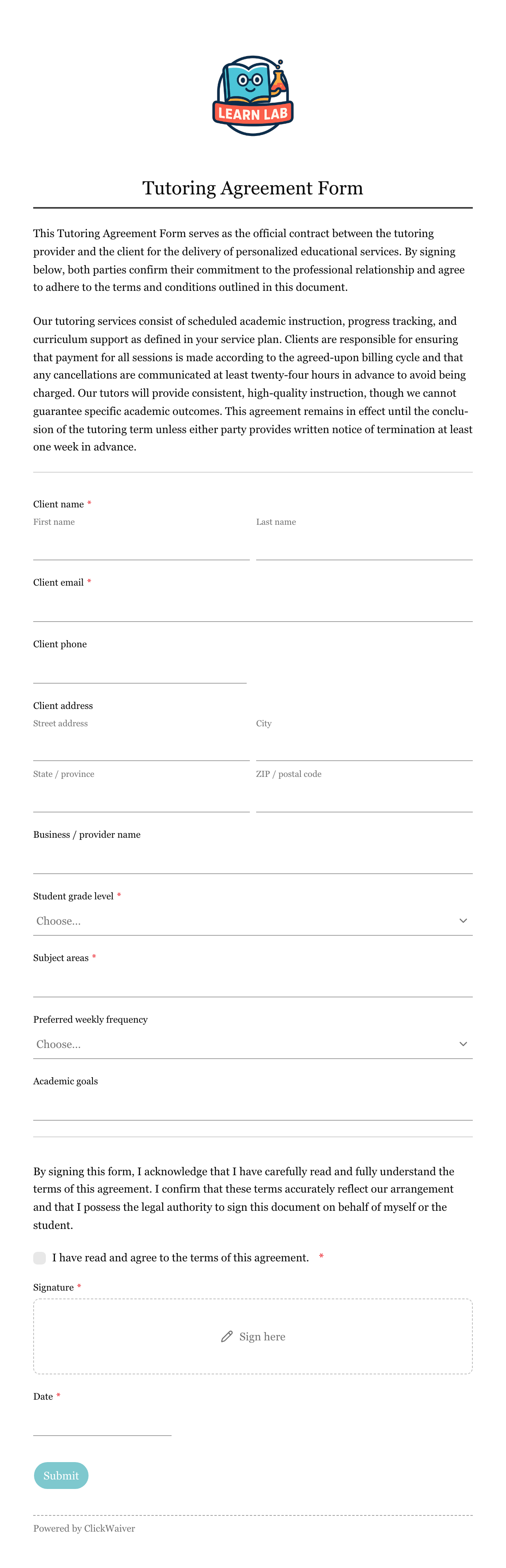506x1568 pixels.
Task: Focus the ZIP / postal code field
Action: click(364, 798)
